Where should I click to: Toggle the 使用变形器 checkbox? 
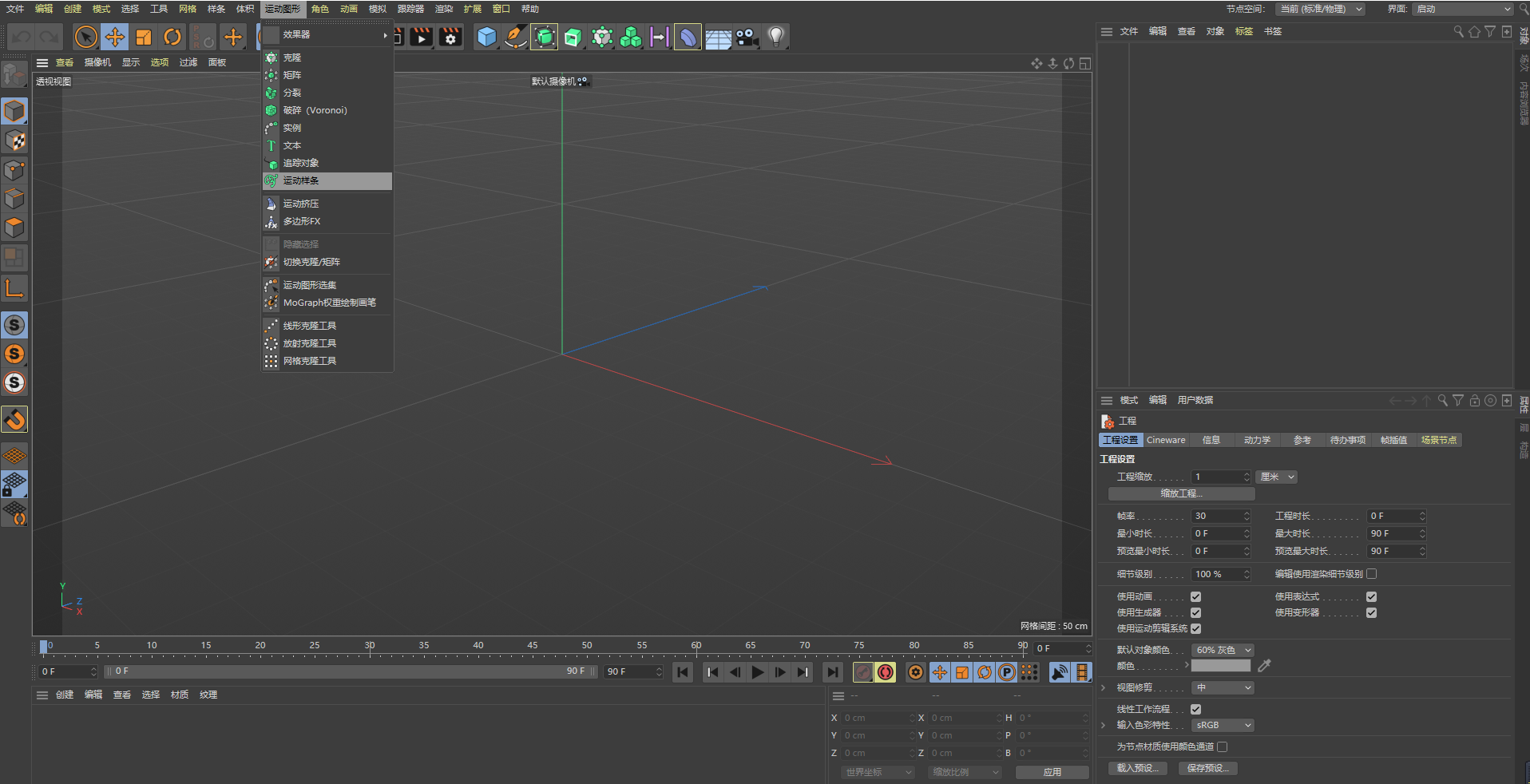[1371, 612]
